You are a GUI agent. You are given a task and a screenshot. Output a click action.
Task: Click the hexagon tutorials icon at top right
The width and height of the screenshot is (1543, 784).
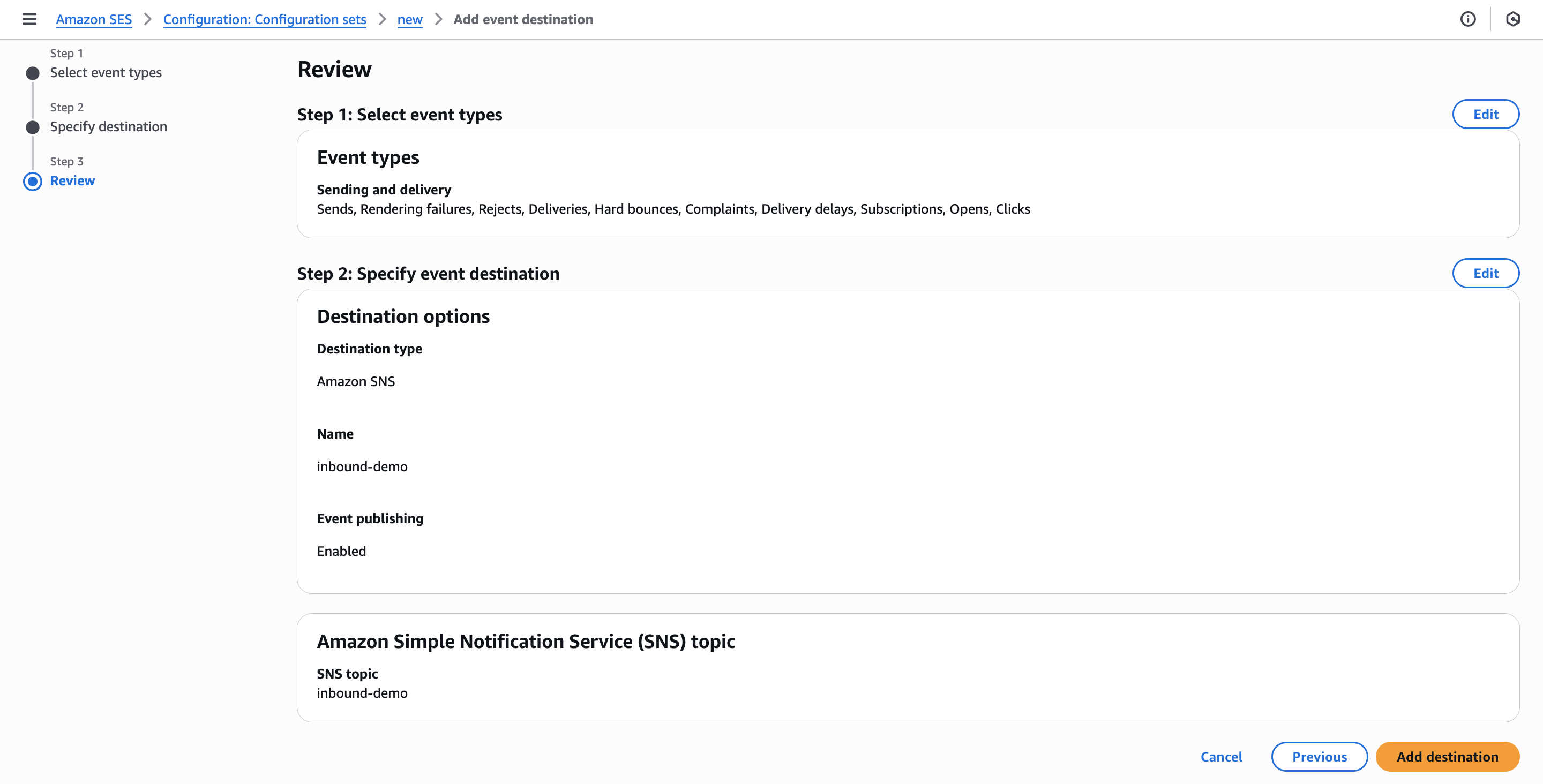(x=1512, y=19)
